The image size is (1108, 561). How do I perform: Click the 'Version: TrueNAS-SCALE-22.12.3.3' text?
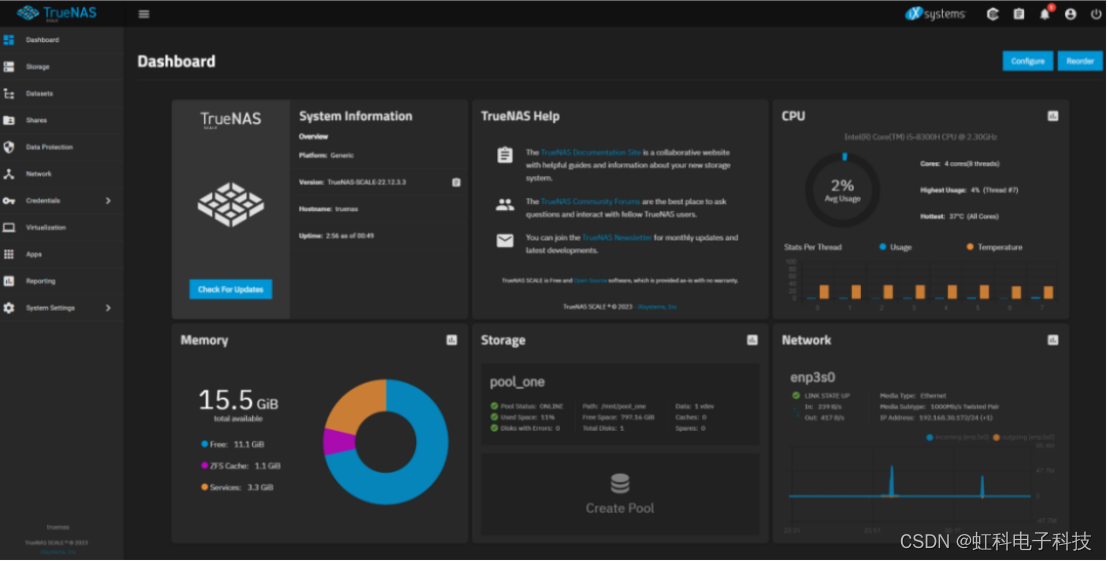coord(353,182)
